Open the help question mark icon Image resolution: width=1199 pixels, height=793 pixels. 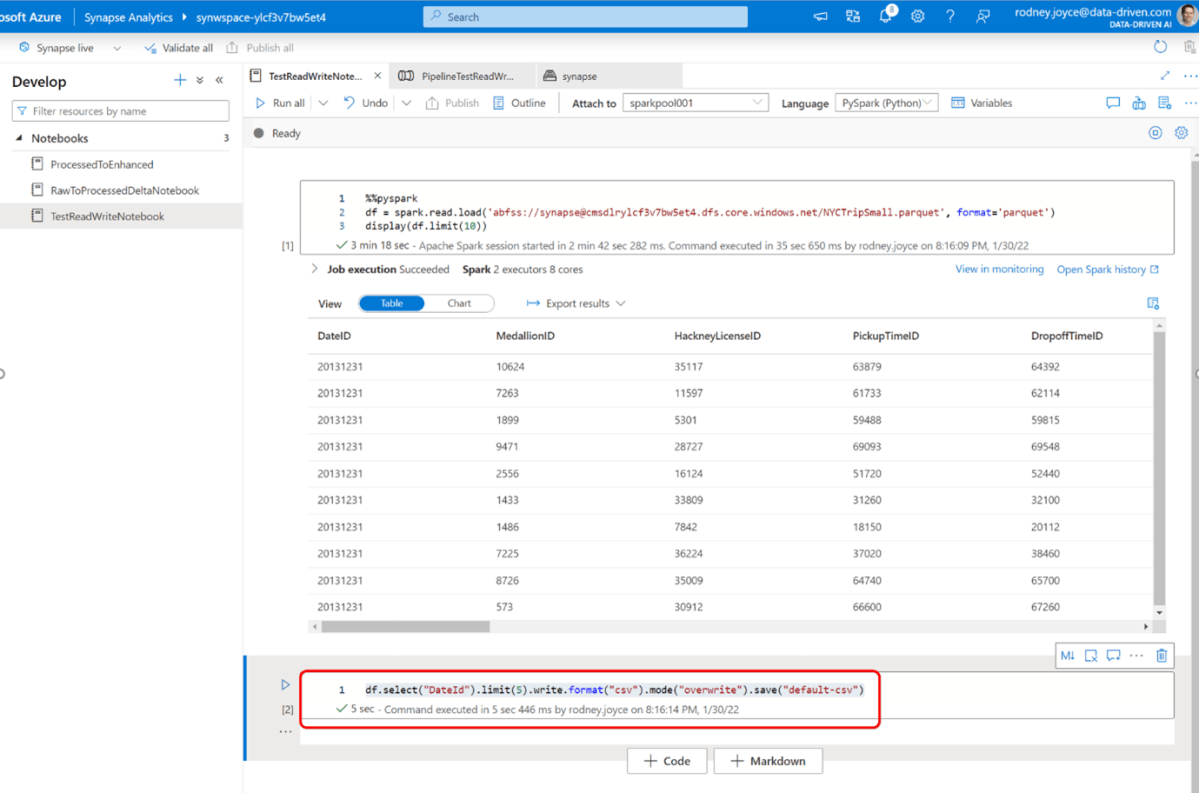coord(950,16)
